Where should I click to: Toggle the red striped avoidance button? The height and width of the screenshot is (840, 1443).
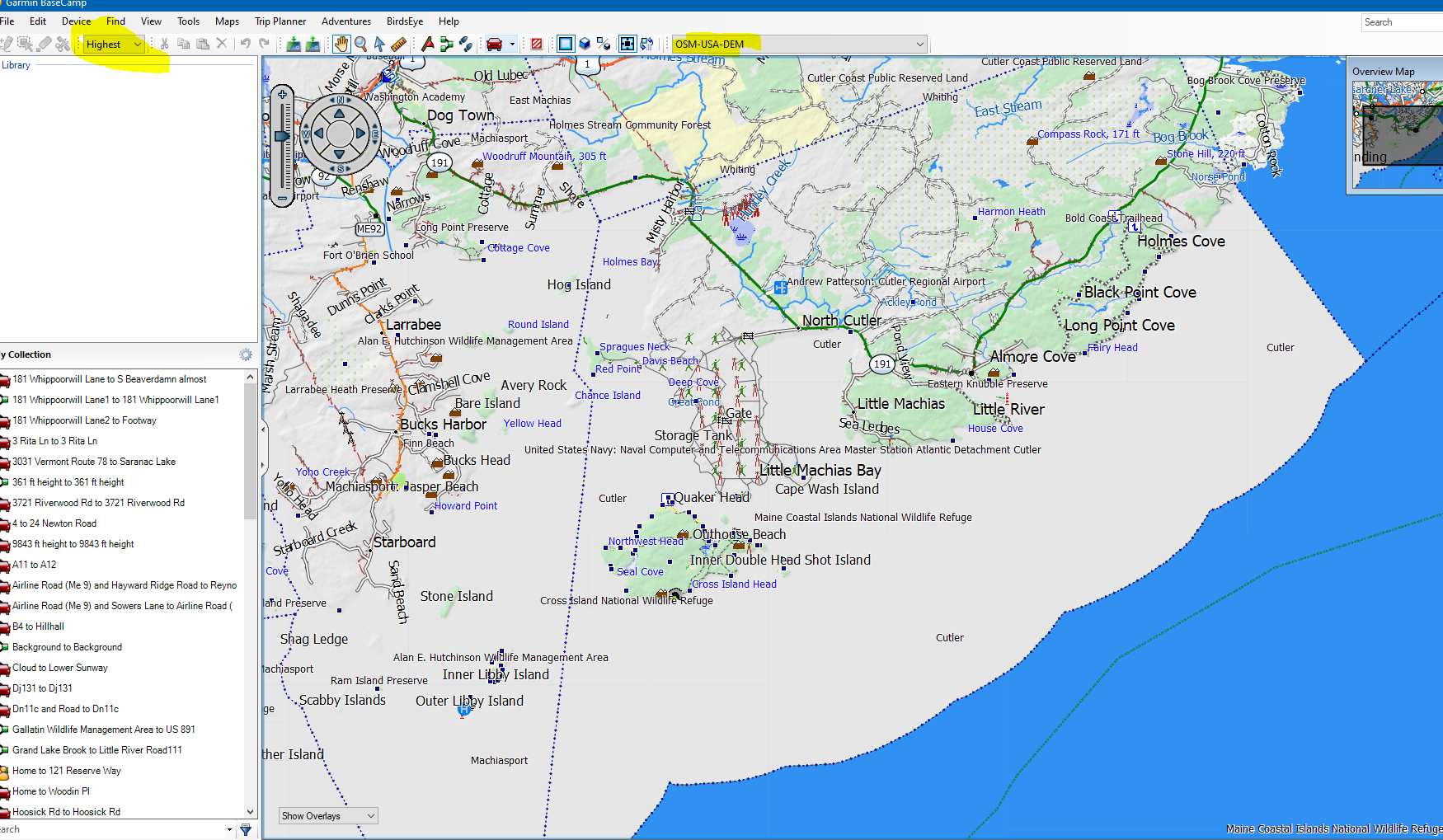pos(537,45)
